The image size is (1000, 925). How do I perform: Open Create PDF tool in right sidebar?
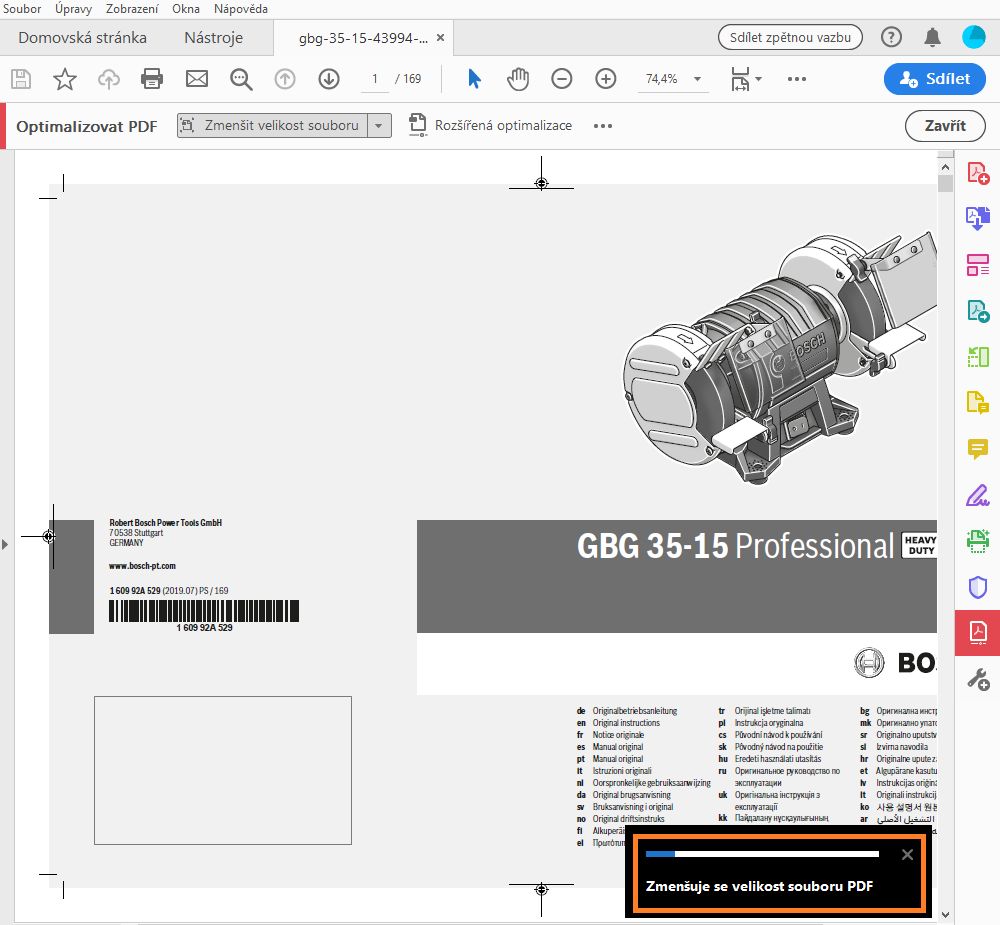(x=978, y=173)
